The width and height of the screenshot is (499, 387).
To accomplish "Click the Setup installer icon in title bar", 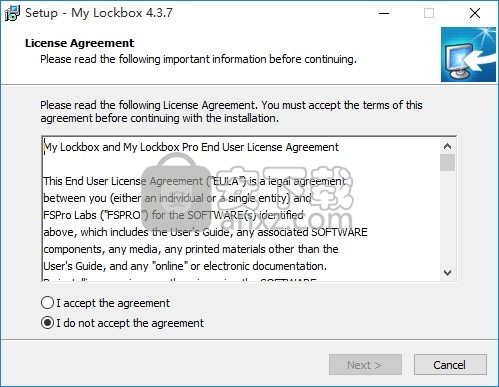I will pyautogui.click(x=12, y=13).
